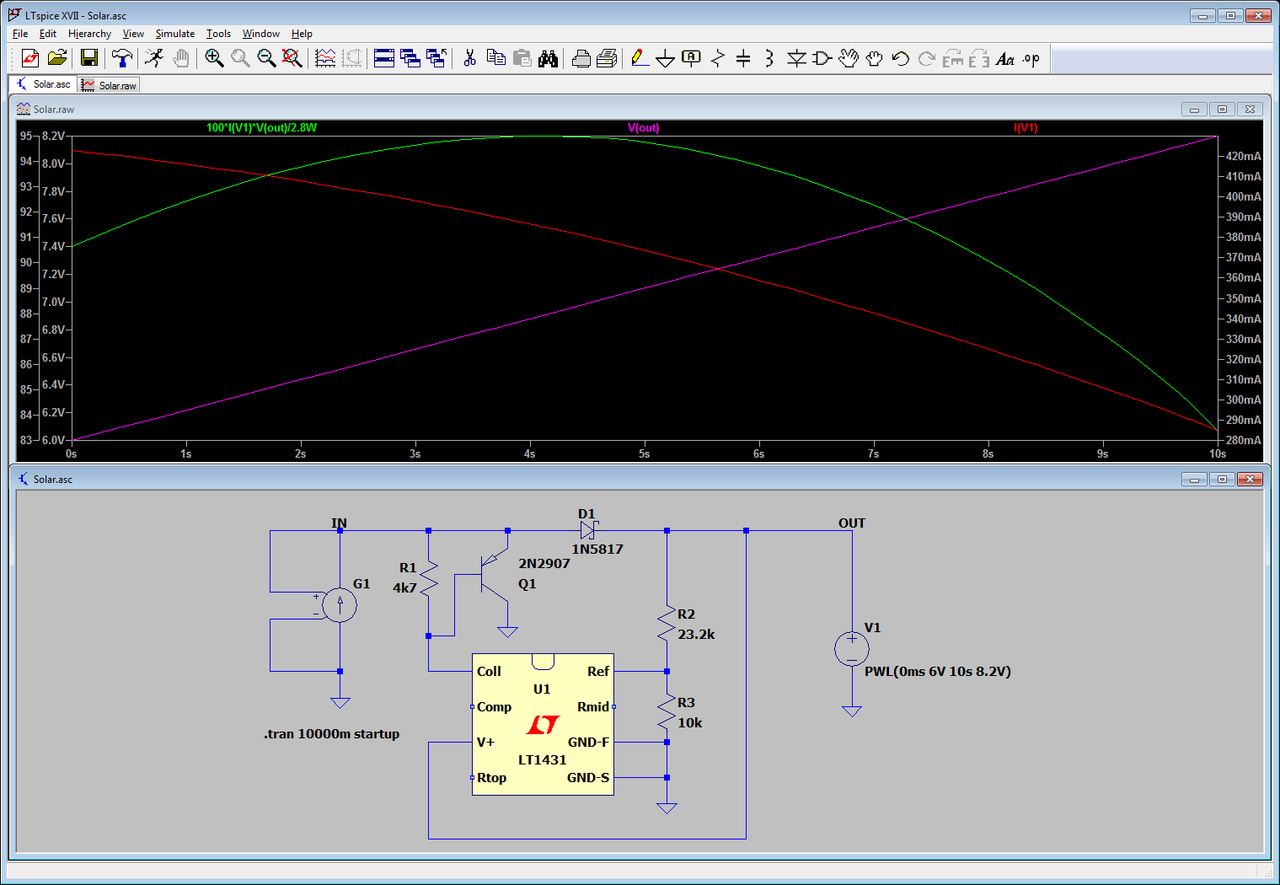This screenshot has width=1280, height=885.
Task: Open the Simulate menu
Action: pos(175,33)
